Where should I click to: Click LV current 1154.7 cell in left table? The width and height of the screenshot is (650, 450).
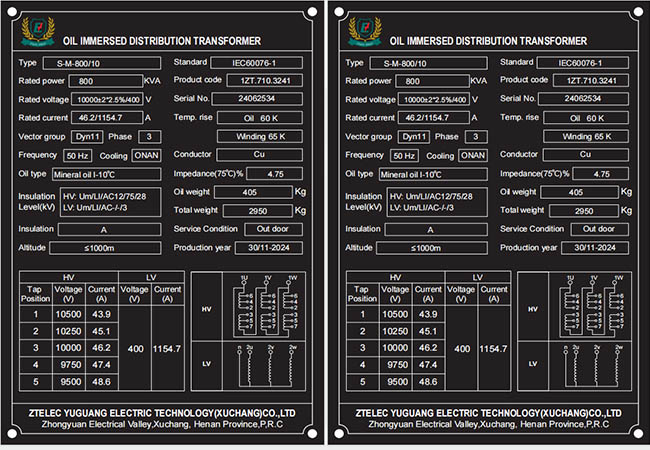167,349
